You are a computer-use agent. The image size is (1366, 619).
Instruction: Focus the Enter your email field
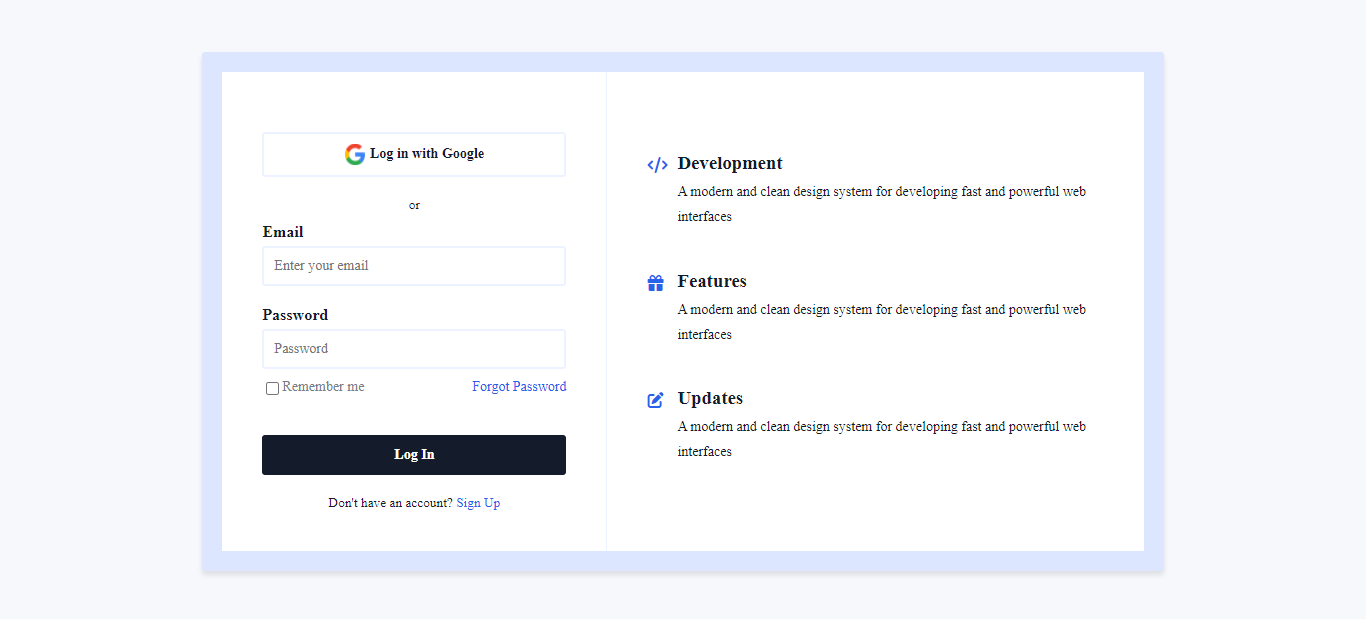414,266
